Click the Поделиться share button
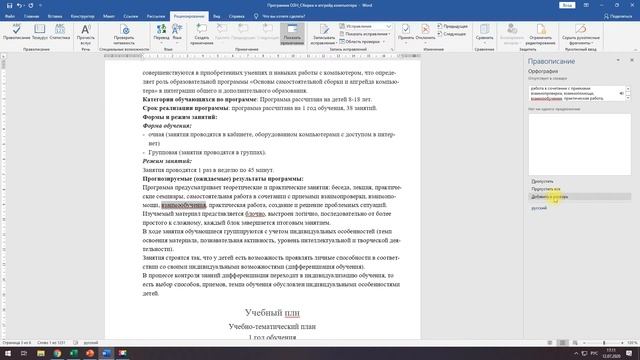The image size is (640, 360). tap(618, 16)
